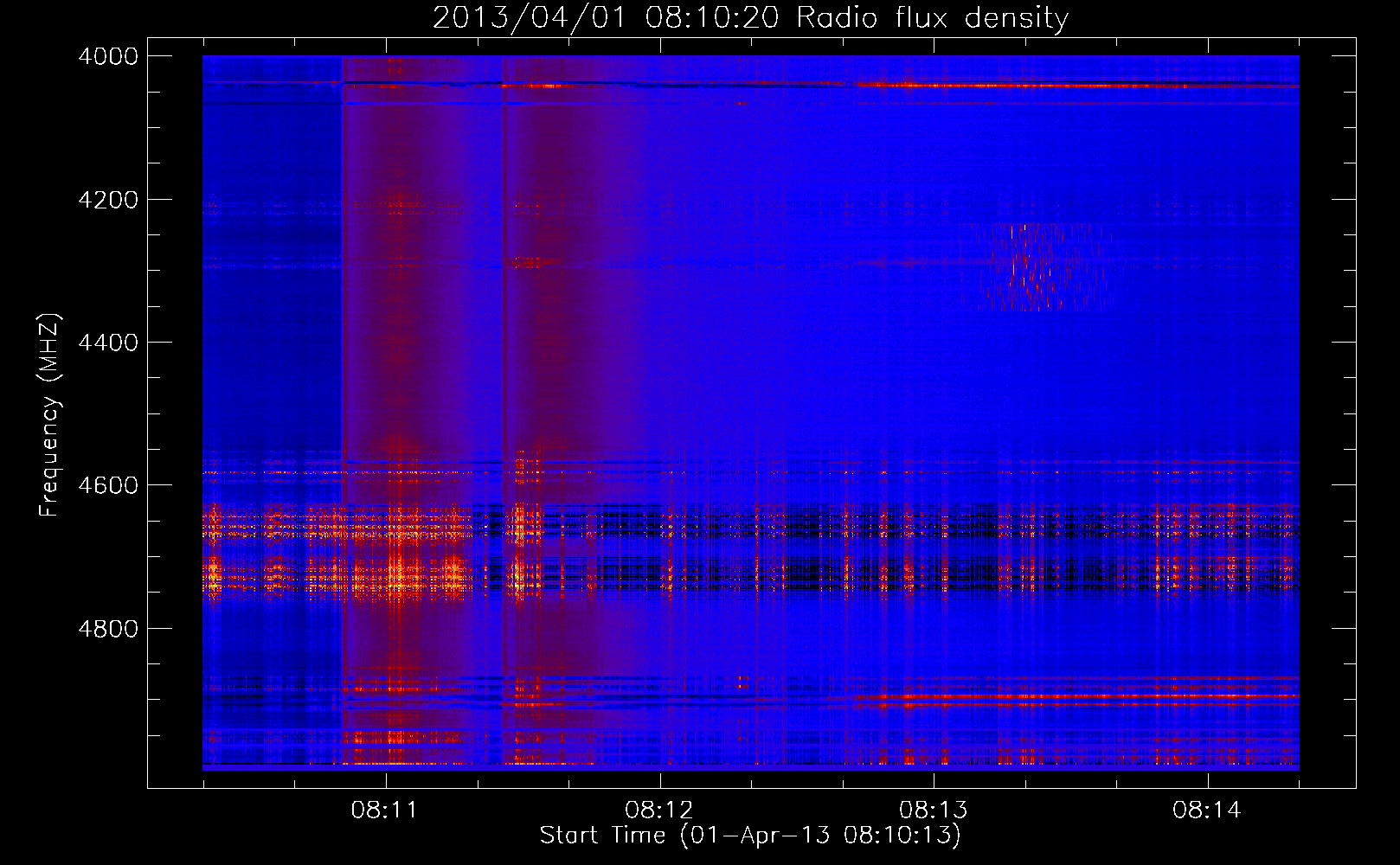Click the '08:12' time axis label
This screenshot has height=865, width=1400.
(658, 811)
